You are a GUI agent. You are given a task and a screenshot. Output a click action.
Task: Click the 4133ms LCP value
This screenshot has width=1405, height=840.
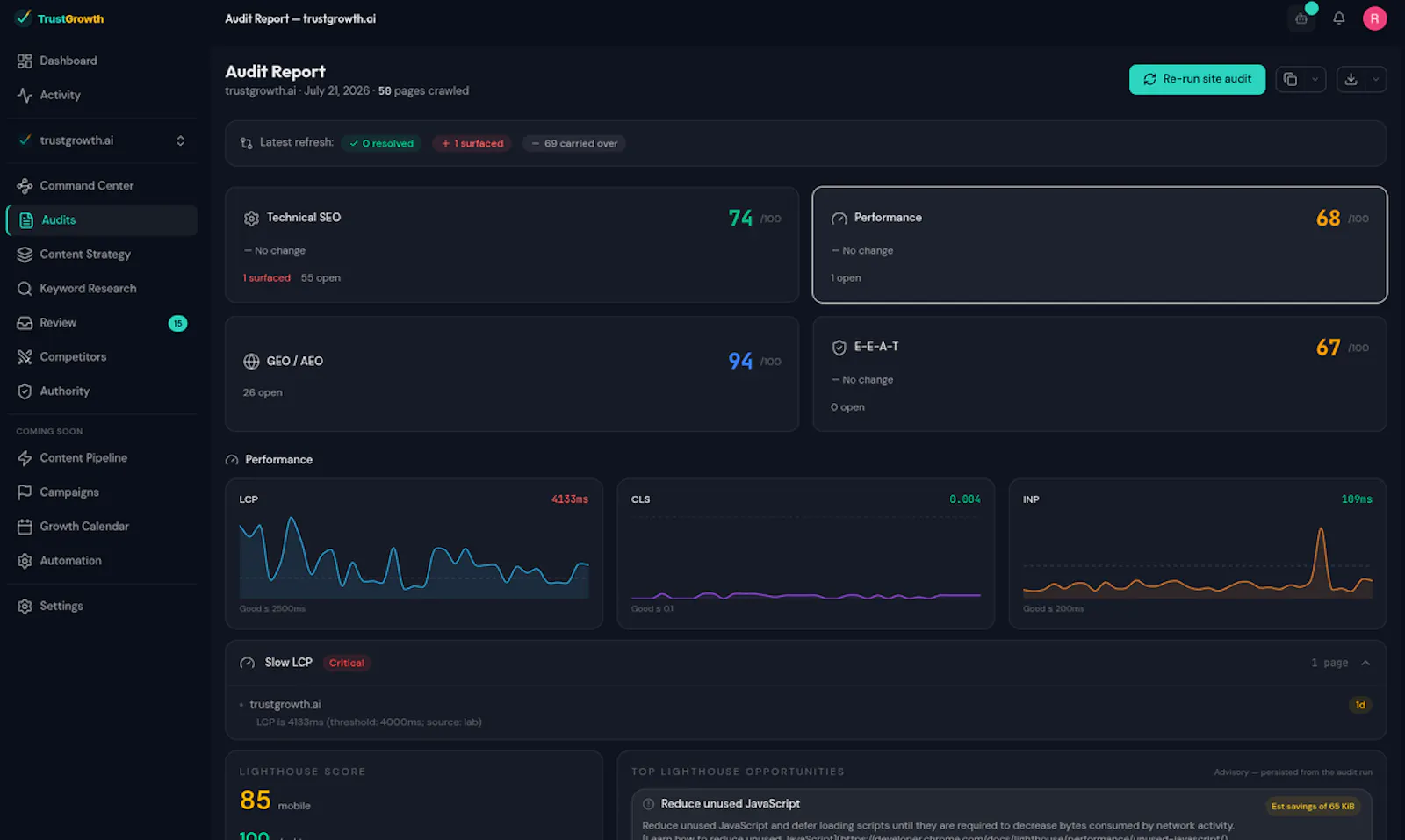point(570,499)
